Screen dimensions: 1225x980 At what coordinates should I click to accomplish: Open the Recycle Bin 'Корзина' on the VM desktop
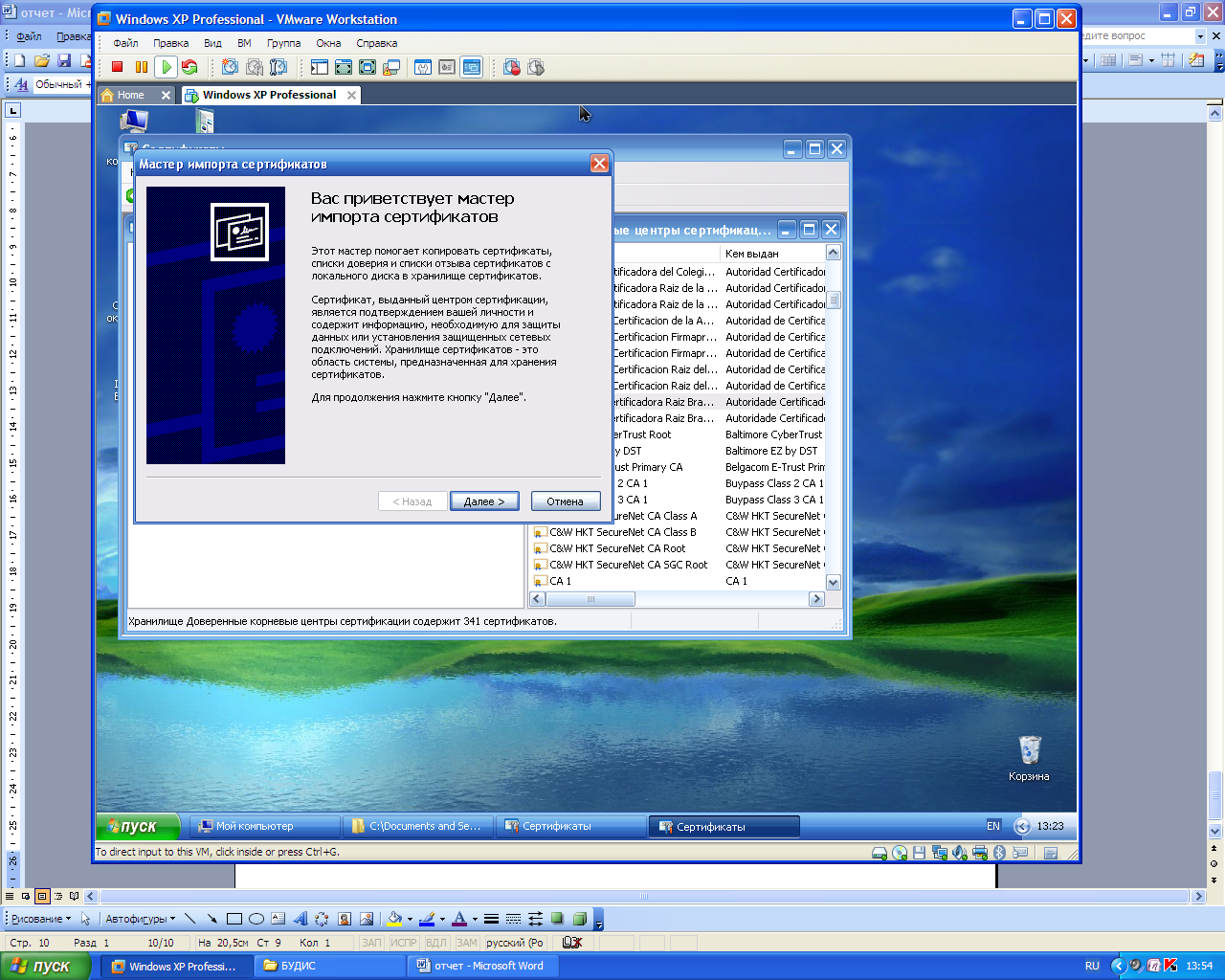[1029, 758]
